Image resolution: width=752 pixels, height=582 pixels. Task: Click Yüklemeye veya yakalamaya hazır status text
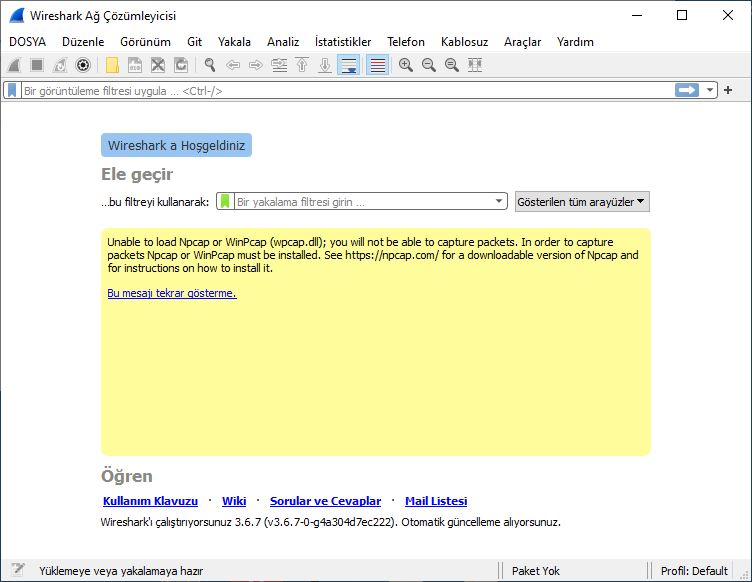tap(121, 571)
